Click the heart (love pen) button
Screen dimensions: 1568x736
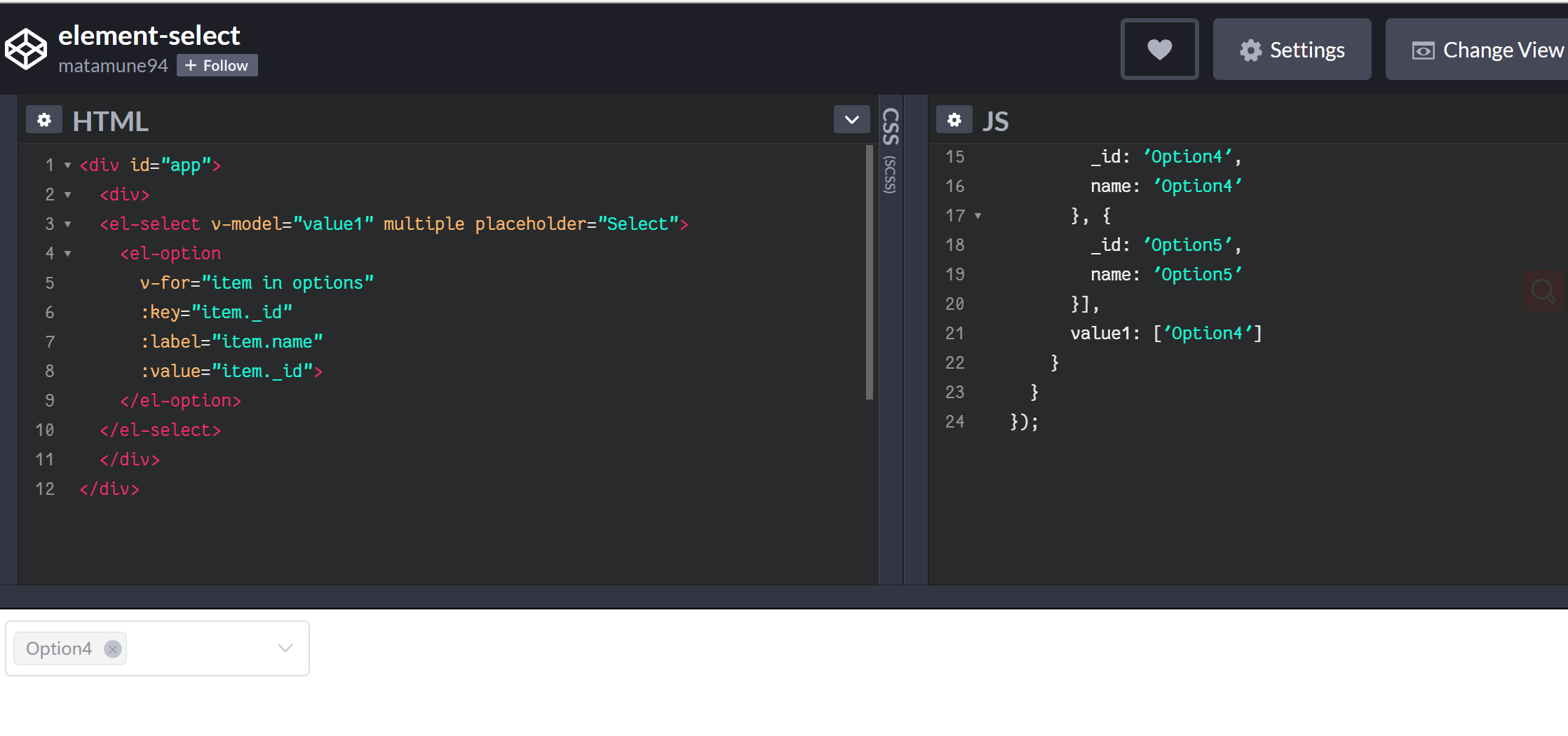click(x=1159, y=49)
